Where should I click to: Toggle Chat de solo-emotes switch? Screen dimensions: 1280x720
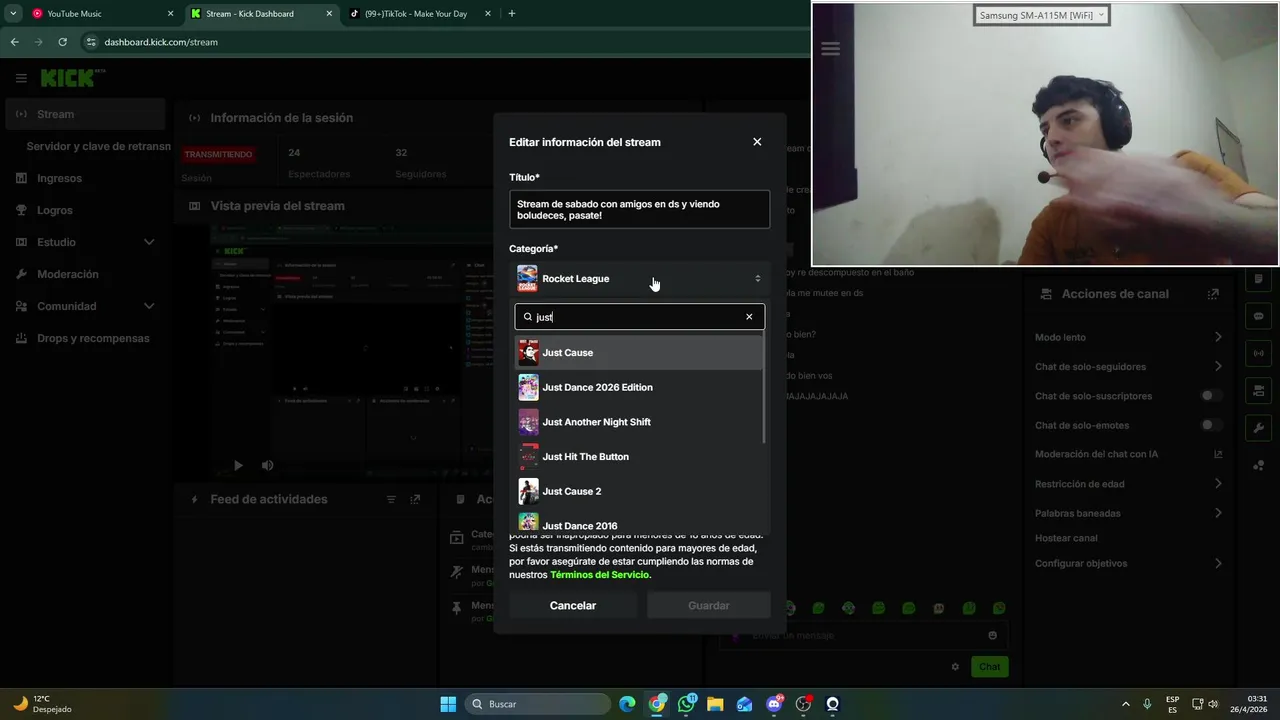click(1212, 425)
